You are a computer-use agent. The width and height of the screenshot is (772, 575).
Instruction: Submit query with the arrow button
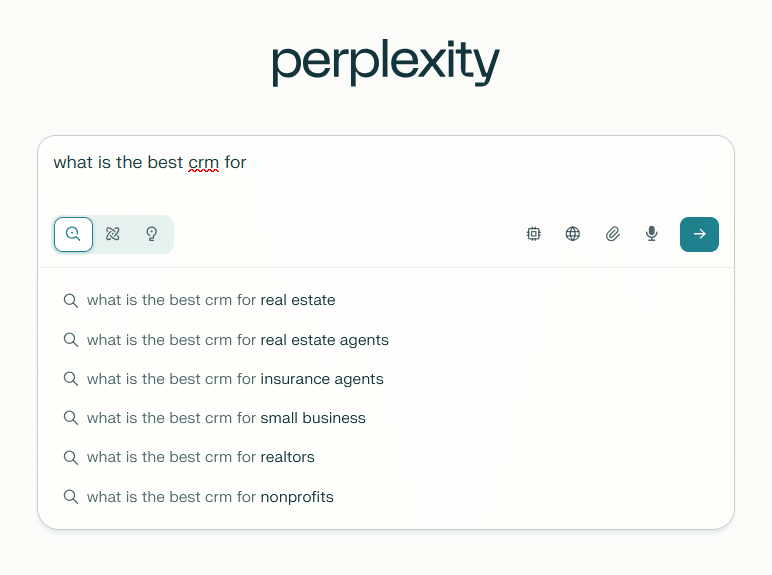click(699, 234)
